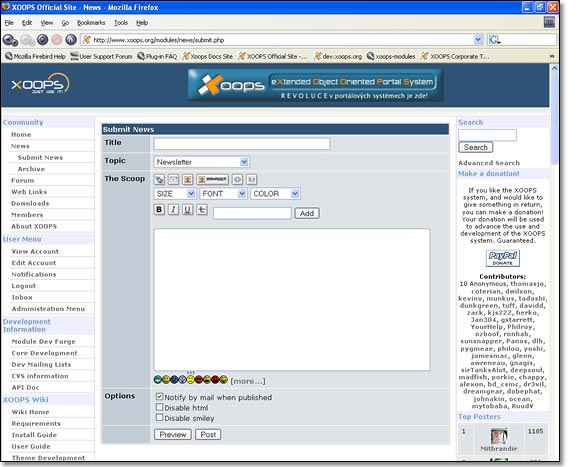Click the browser Stop button
Image resolution: width=580 pixels, height=467 pixels.
[x=57, y=40]
